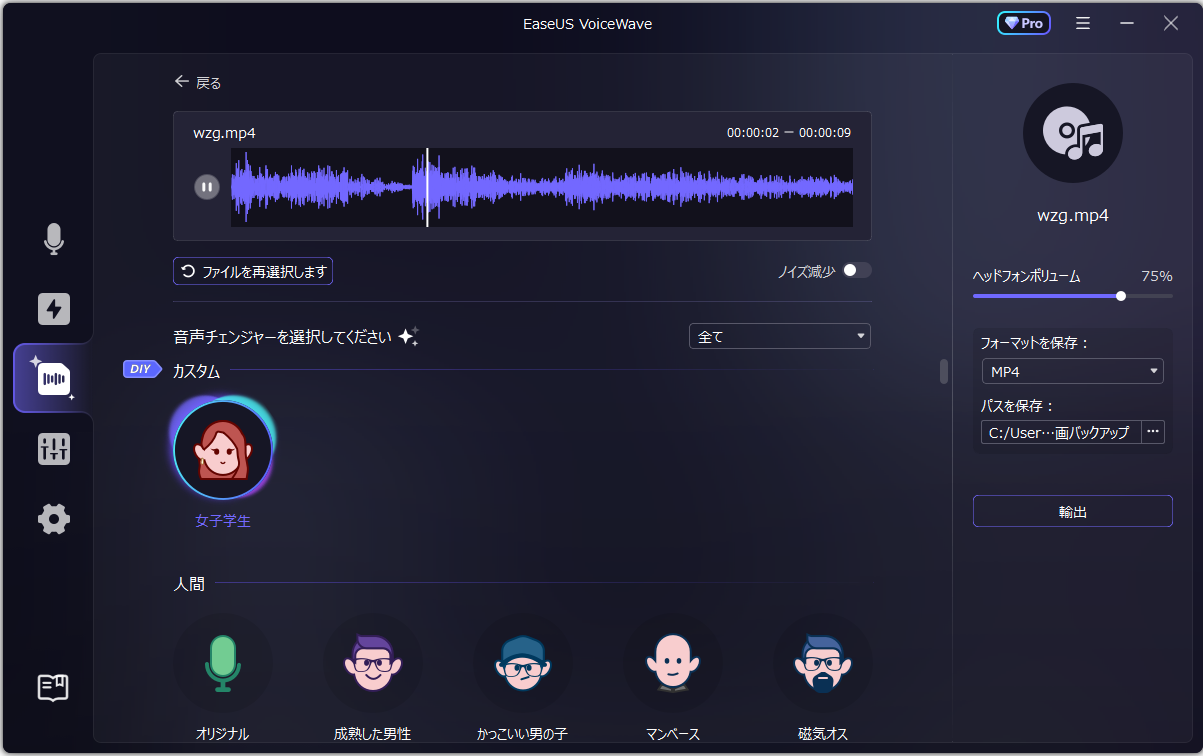Adjust the headphone volume slider
Viewport: 1203px width, 756px height.
click(x=1120, y=295)
